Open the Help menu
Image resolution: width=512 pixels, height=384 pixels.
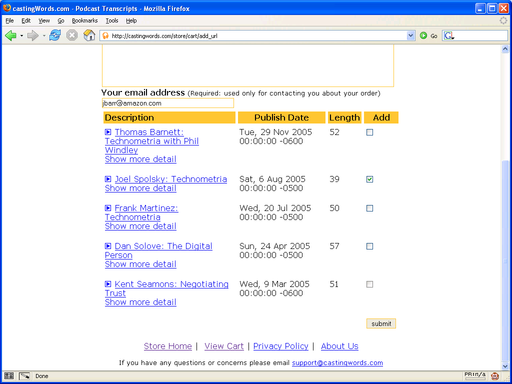131,21
